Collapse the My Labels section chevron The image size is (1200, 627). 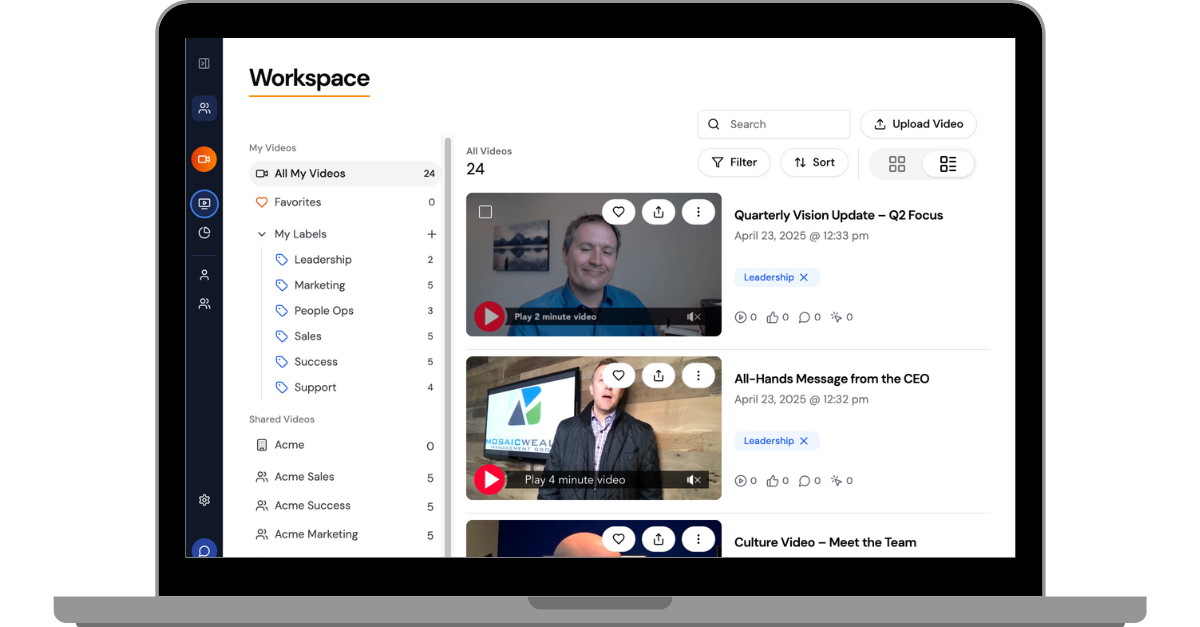262,234
